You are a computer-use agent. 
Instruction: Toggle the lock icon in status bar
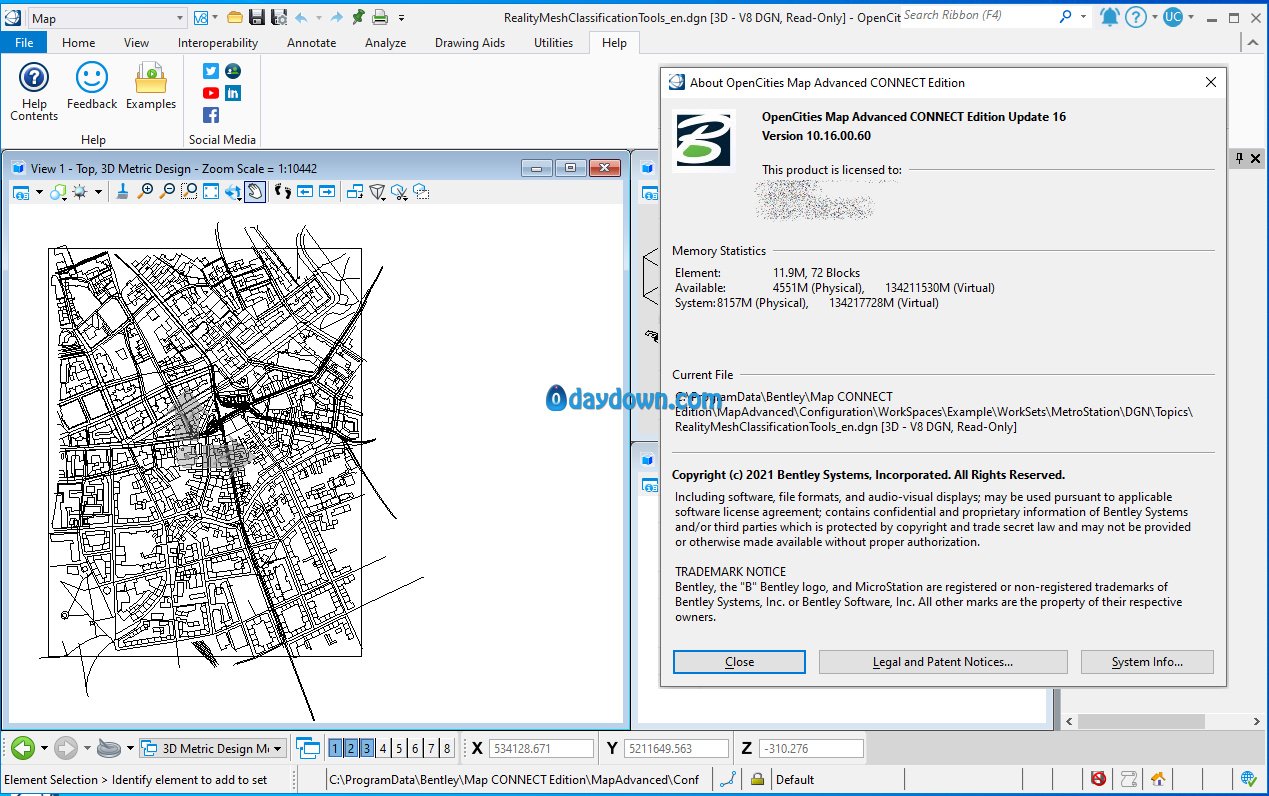[x=757, y=779]
